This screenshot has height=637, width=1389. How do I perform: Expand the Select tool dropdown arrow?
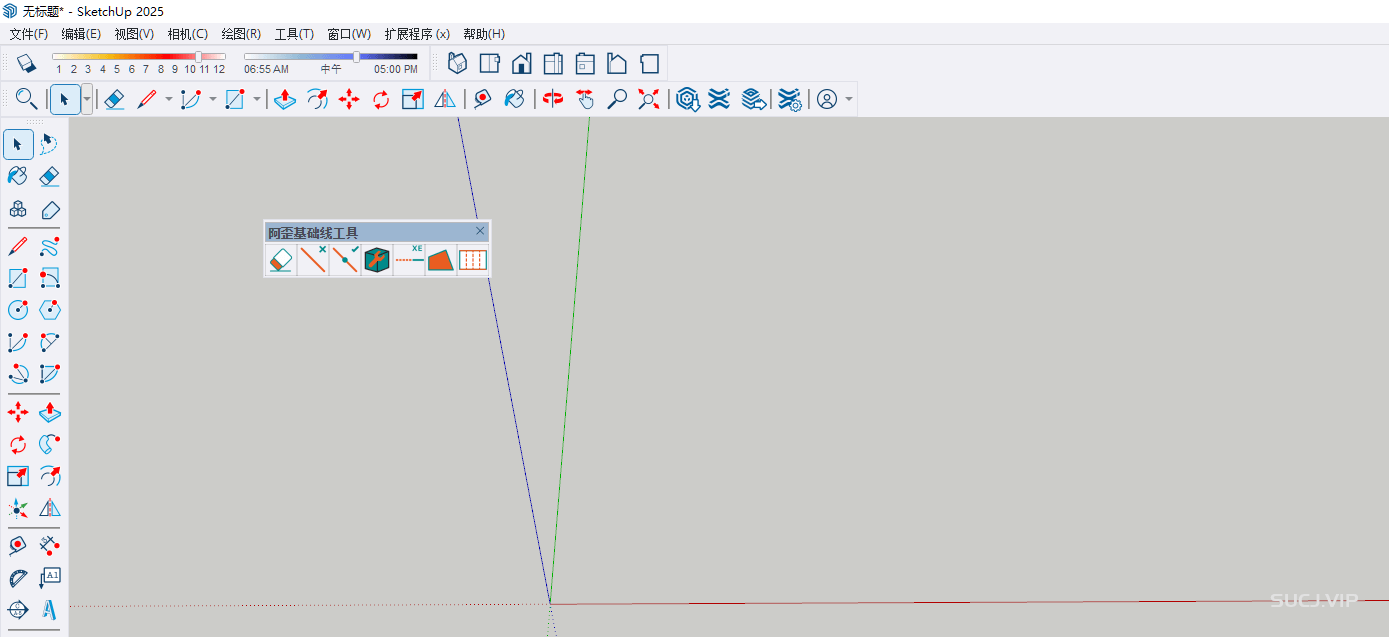point(87,99)
